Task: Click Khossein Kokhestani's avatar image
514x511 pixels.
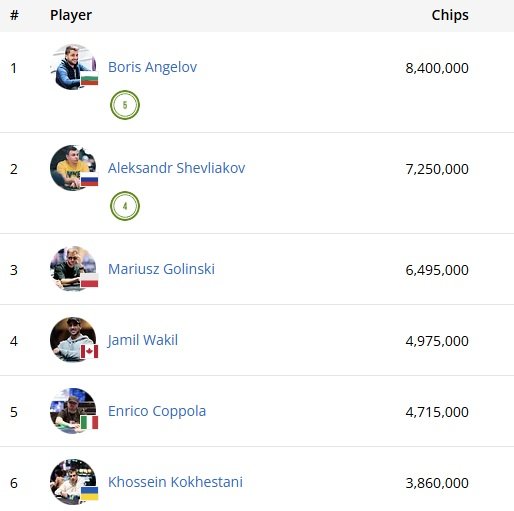Action: click(73, 482)
